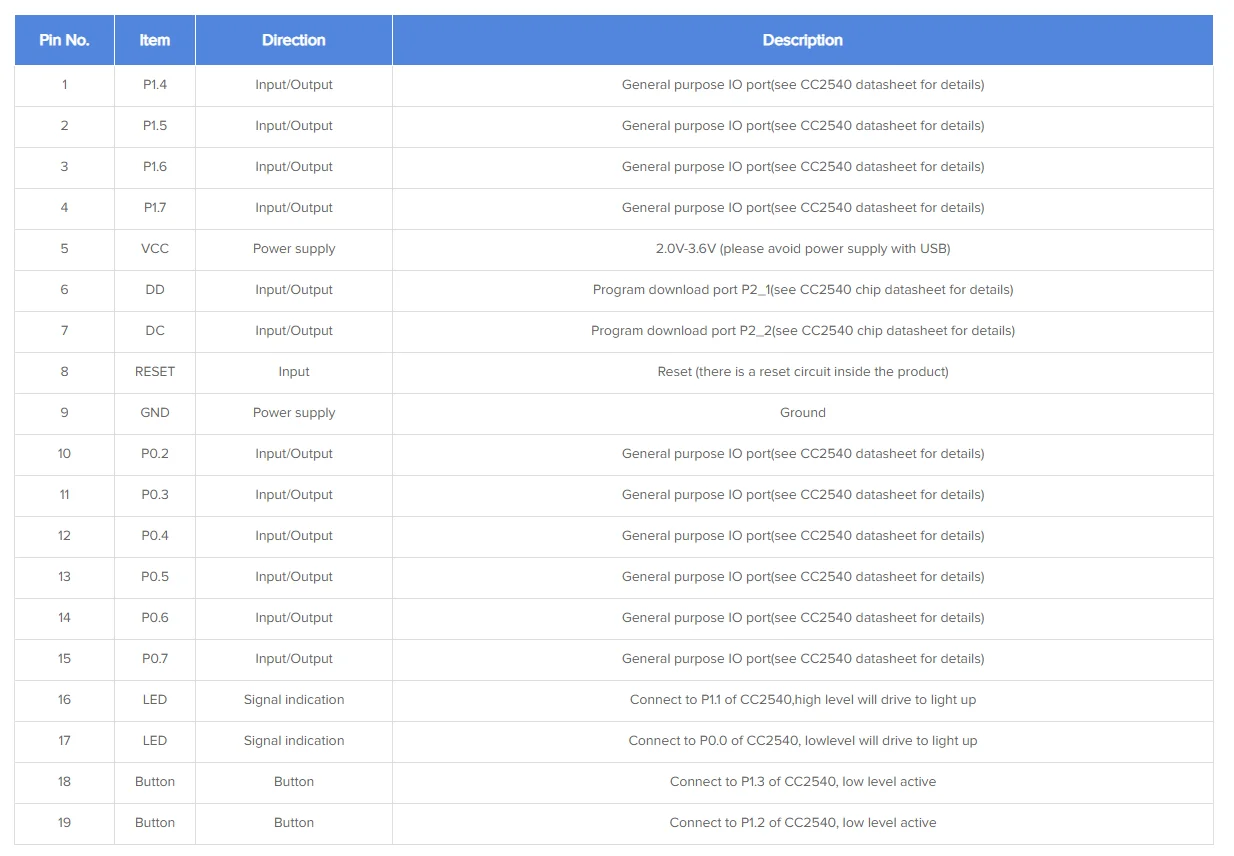Click the "Connect to P1.3 of CC2540" description
The width and height of the screenshot is (1234, 856).
(x=803, y=782)
